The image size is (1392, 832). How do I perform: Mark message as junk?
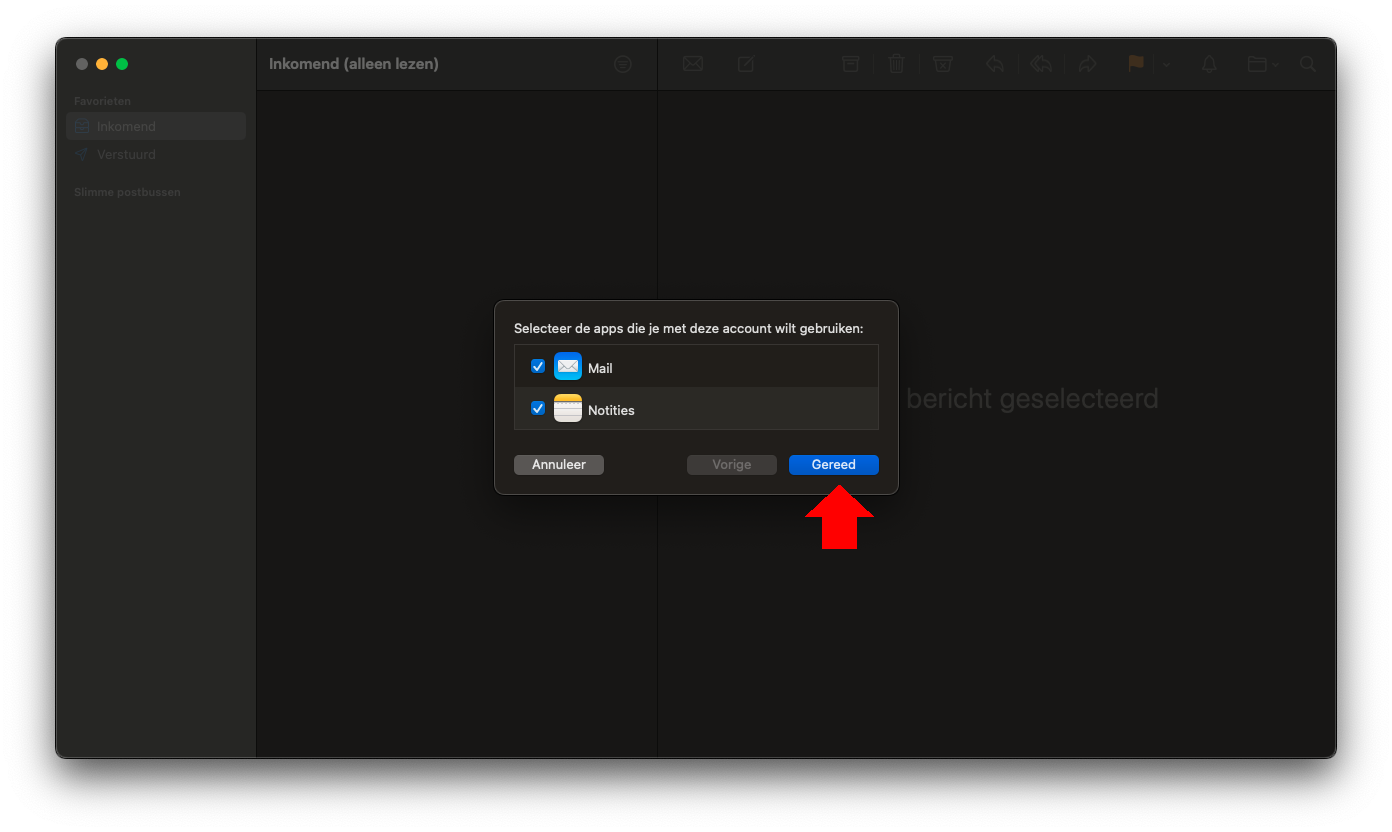pos(942,63)
